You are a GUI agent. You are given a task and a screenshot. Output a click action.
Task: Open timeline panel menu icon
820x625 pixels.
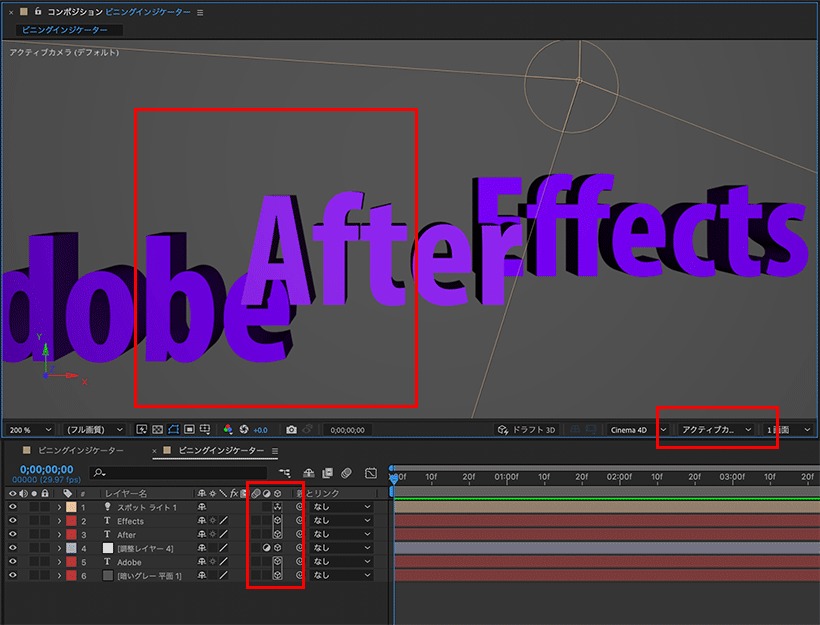(x=275, y=450)
